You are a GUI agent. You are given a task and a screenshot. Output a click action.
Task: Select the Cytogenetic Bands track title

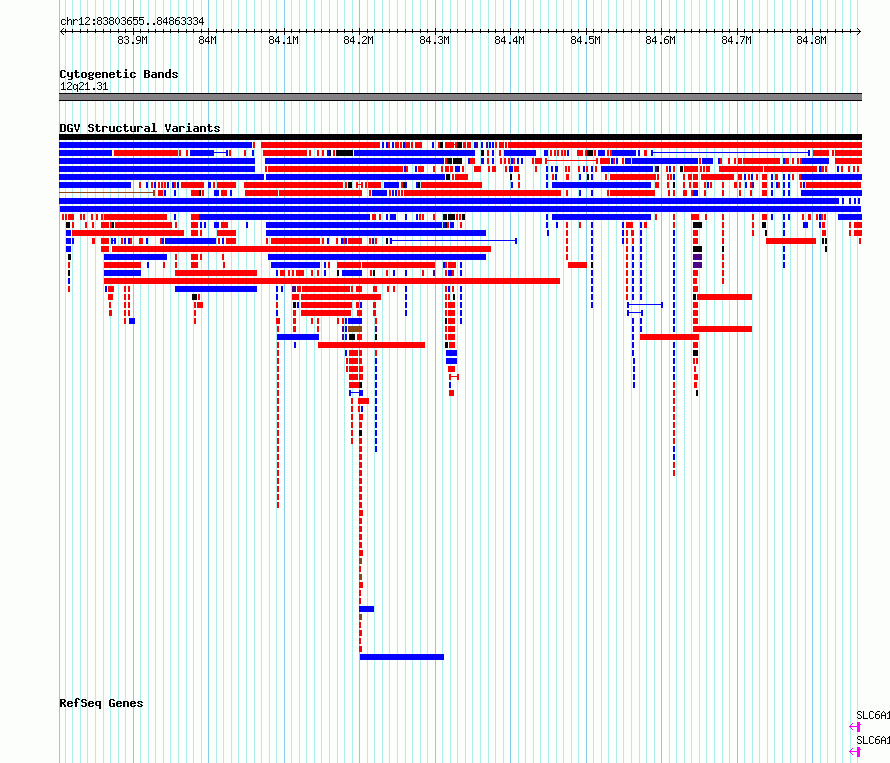[x=119, y=74]
